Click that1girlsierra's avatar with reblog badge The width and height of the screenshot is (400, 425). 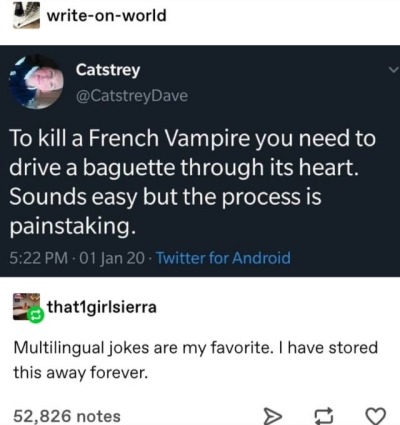click(26, 307)
